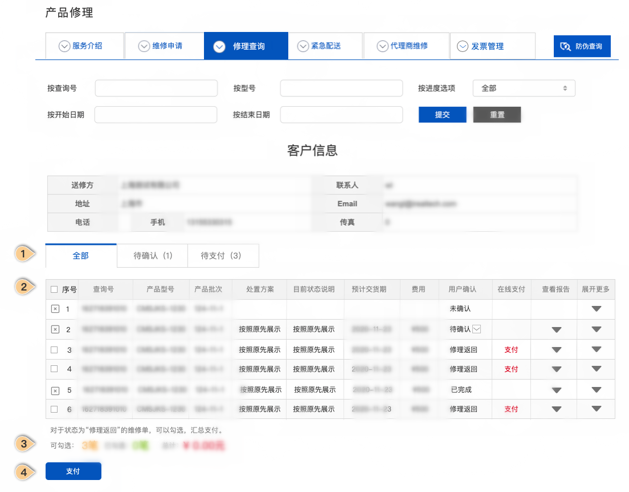This screenshot has height=492, width=629.
Task: Click the 防伪查询 shield icon button
Action: click(566, 46)
